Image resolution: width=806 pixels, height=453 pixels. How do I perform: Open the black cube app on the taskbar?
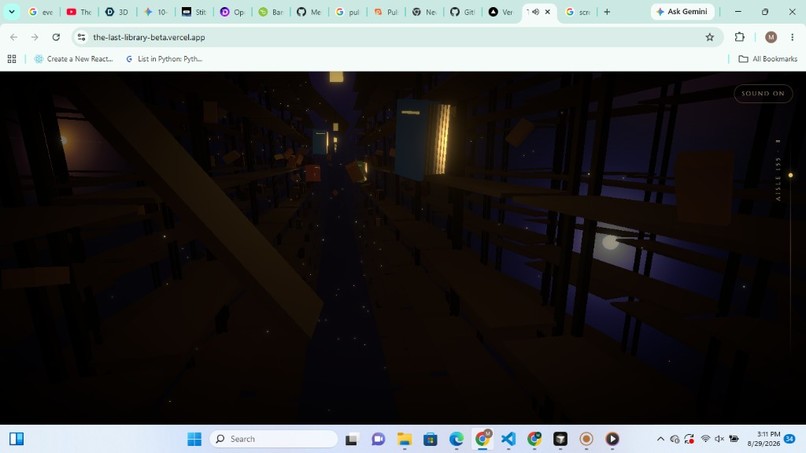click(x=560, y=439)
